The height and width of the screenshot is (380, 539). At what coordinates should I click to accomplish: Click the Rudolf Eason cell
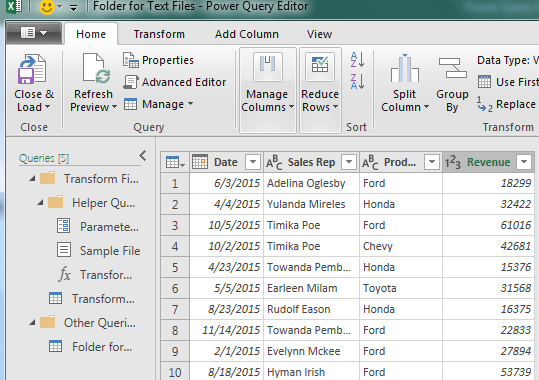click(311, 309)
